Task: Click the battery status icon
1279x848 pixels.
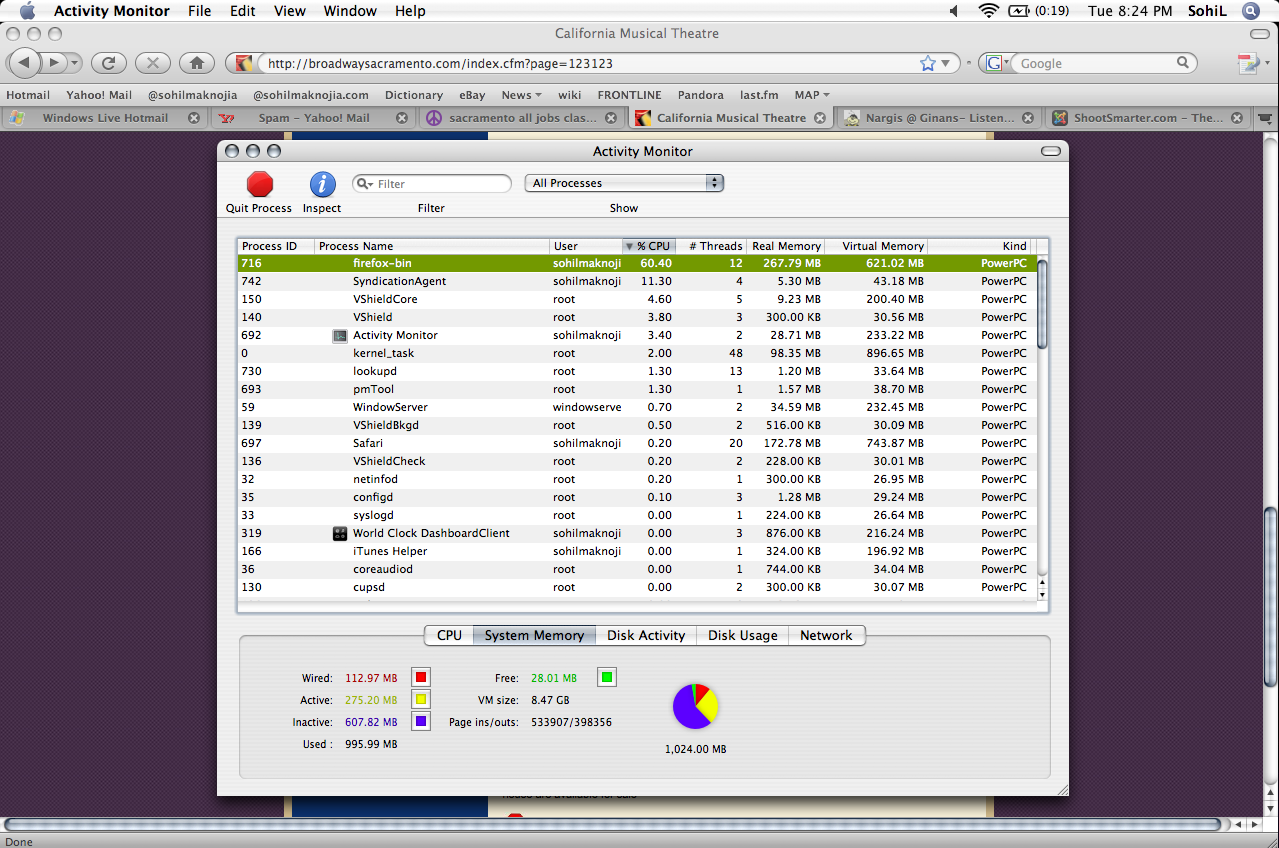Action: [1019, 11]
